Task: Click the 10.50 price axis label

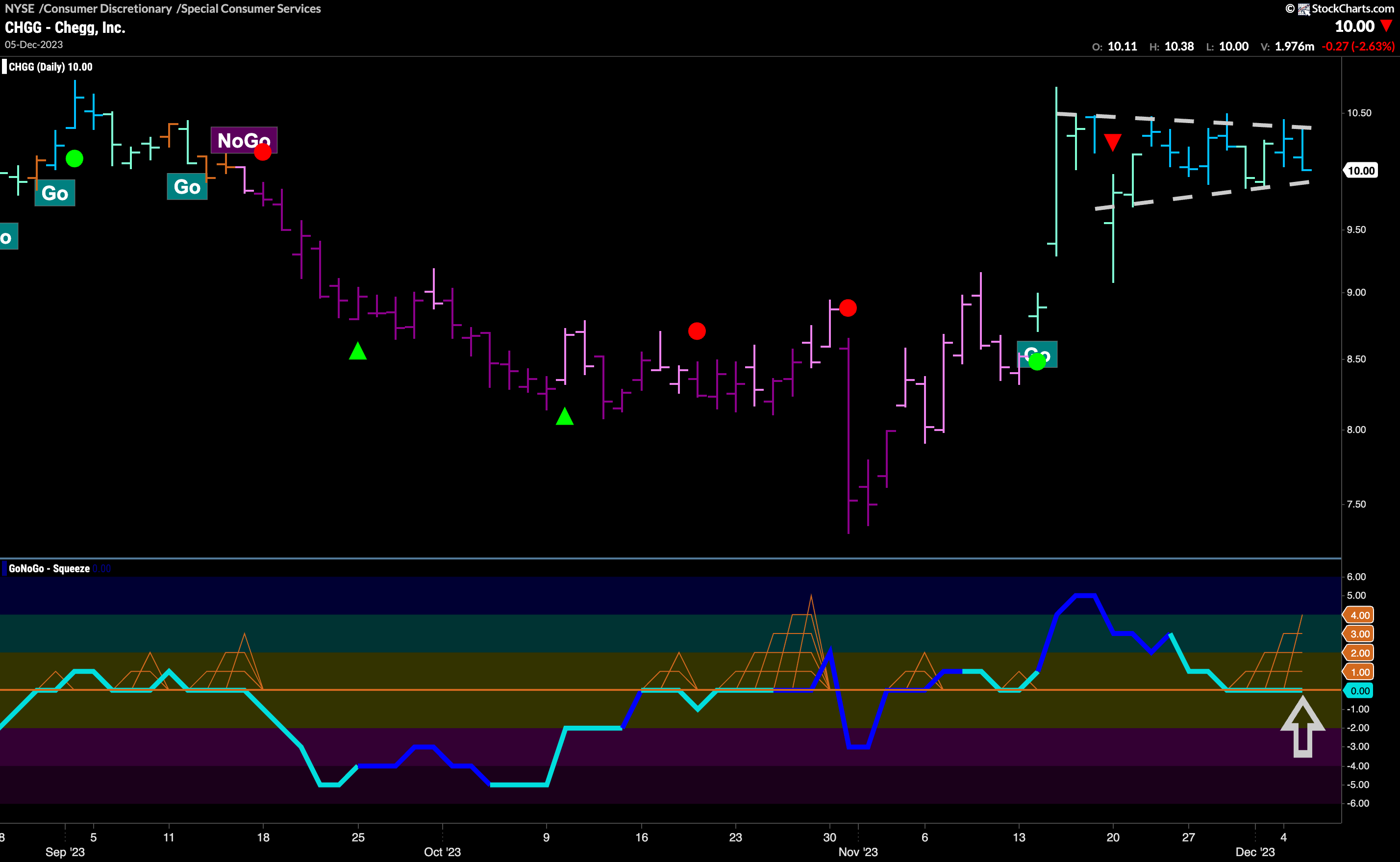Action: [x=1359, y=113]
